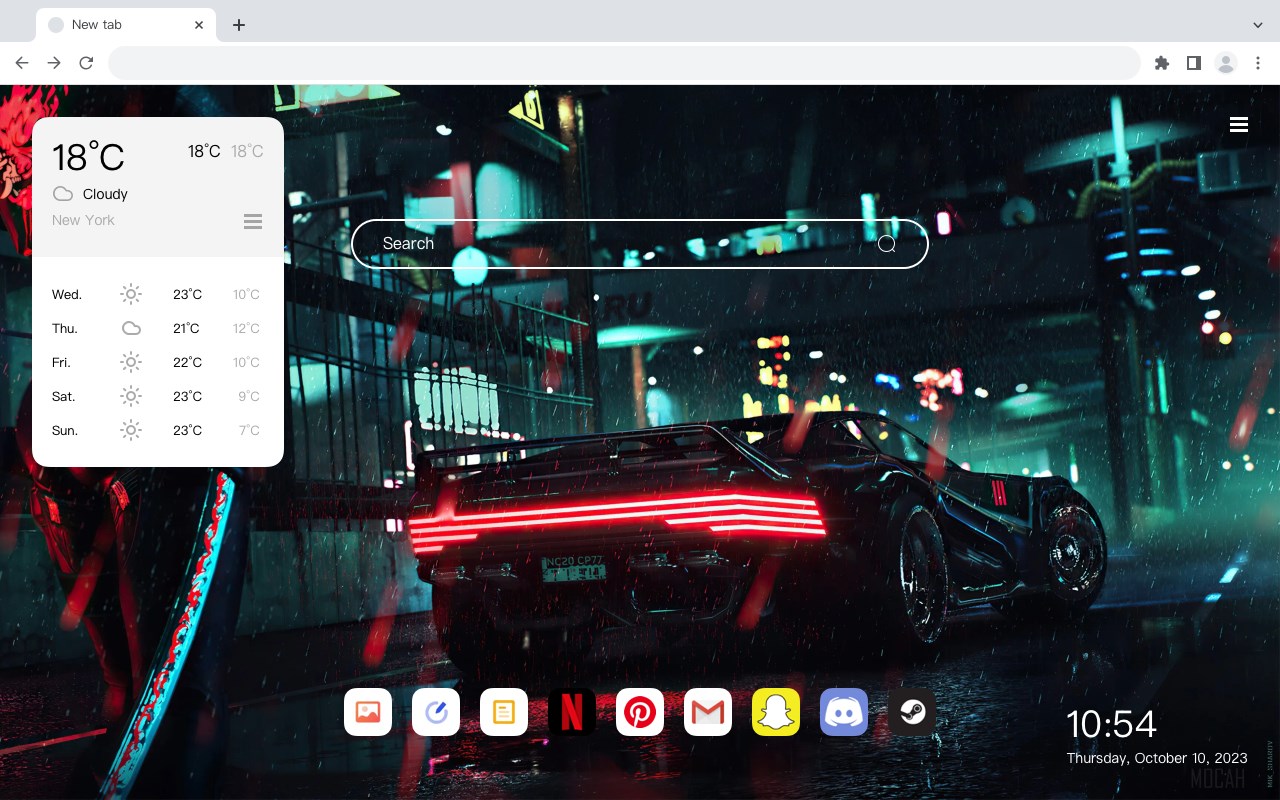The image size is (1280, 800).
Task: Launch the Discord shortcut
Action: (844, 712)
